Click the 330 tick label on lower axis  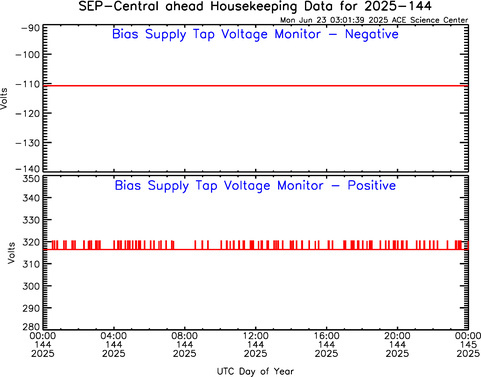31,220
